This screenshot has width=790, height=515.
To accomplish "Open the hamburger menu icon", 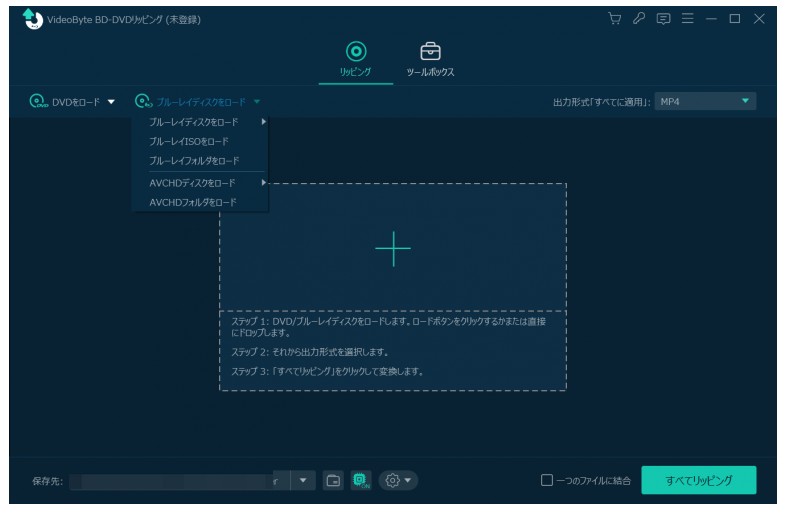I will point(687,19).
